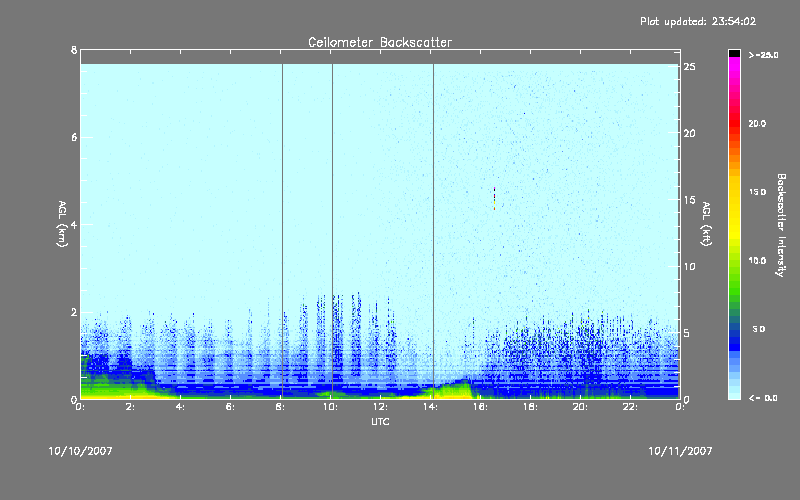Click the 'Backscatter Intensity' colorbar label
This screenshot has height=500, width=800.
coord(781,225)
